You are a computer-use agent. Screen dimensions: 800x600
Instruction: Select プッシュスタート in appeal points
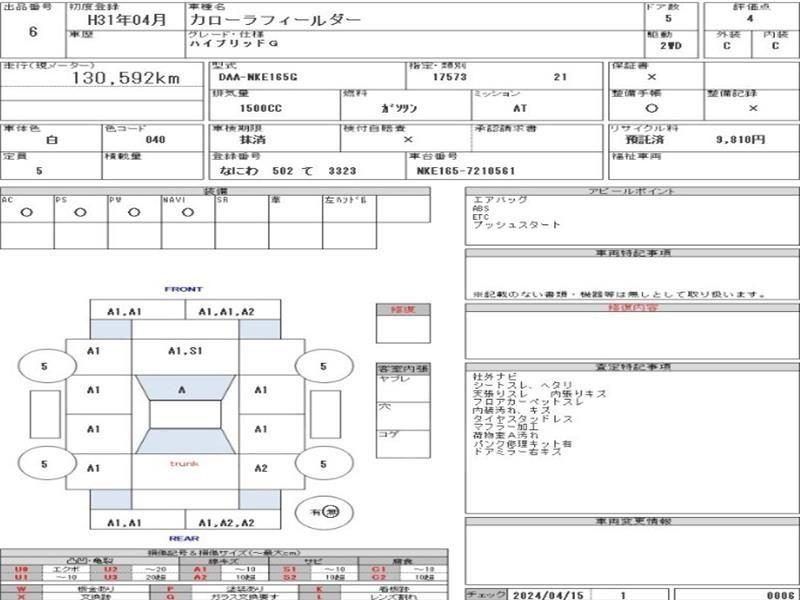tap(516, 224)
